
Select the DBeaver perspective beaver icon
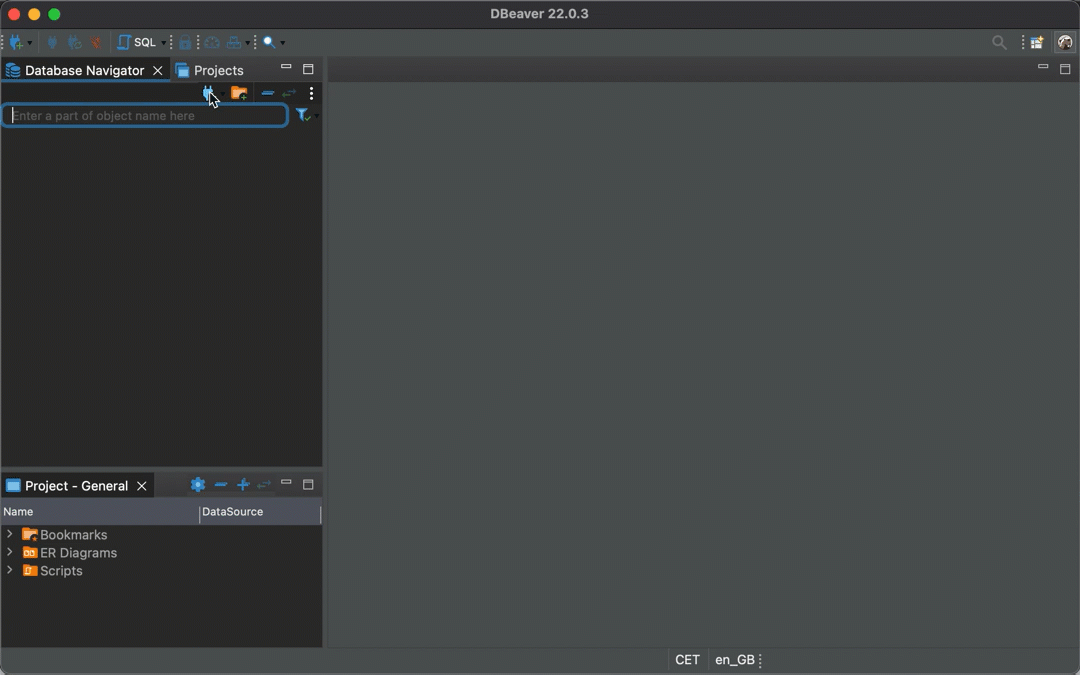(x=1065, y=43)
